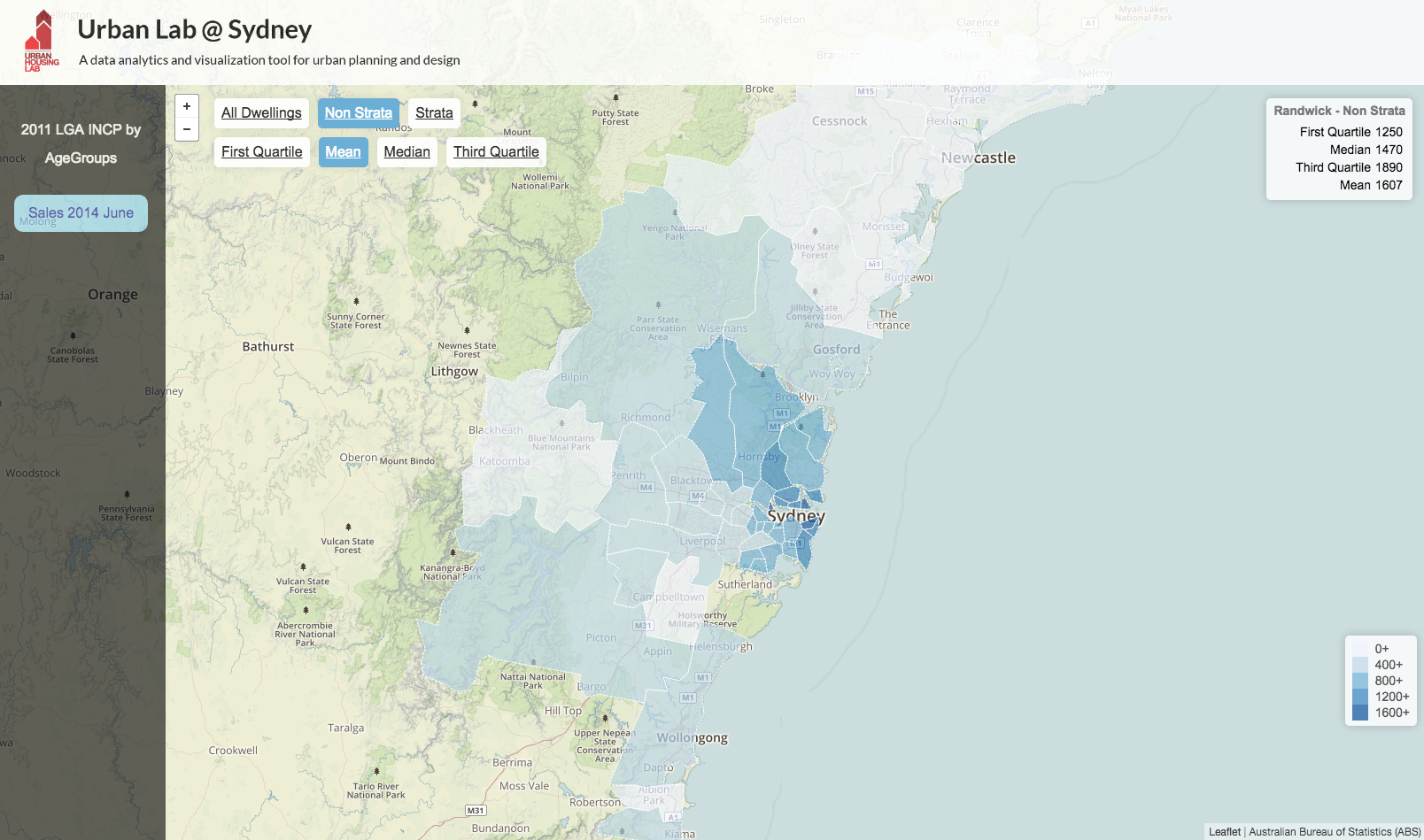Viewport: 1424px width, 840px height.
Task: Zoom in on the map
Action: pyautogui.click(x=187, y=106)
